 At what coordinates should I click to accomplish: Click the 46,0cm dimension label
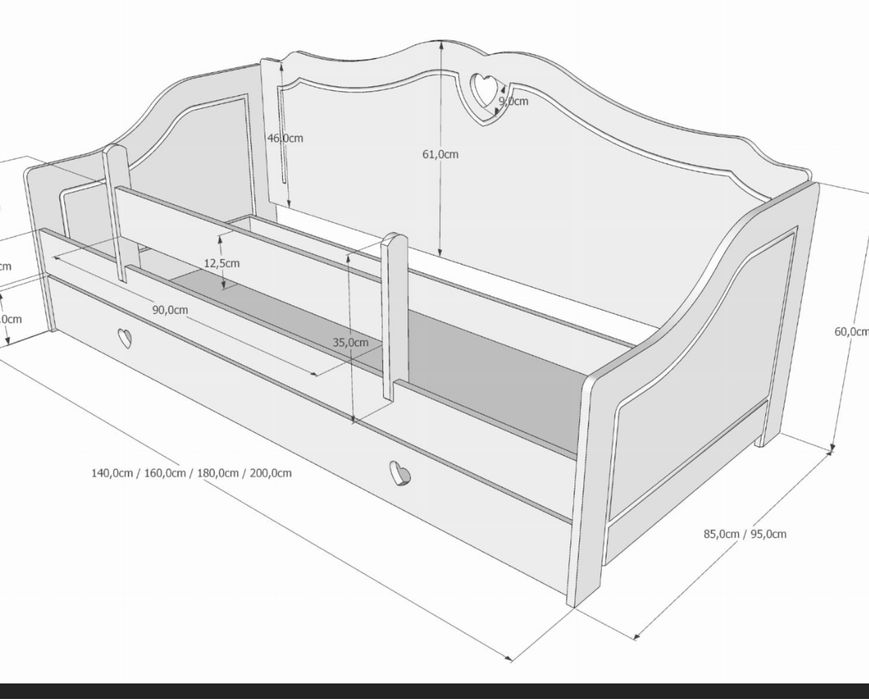click(x=285, y=137)
